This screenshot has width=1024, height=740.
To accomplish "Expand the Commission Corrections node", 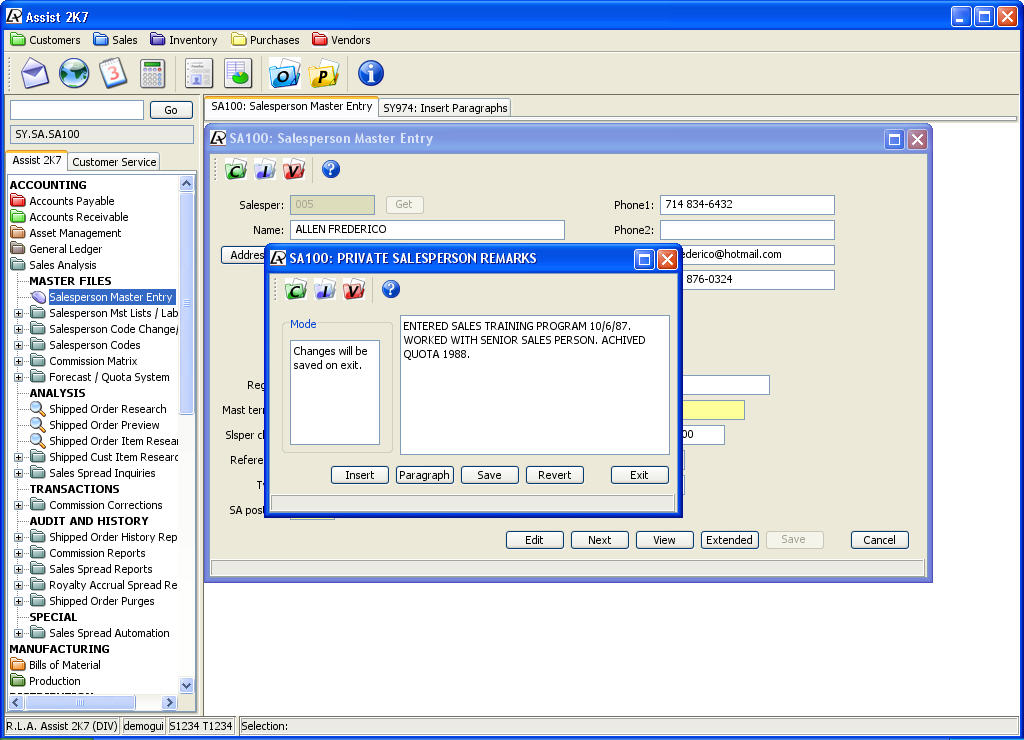I will [x=18, y=506].
